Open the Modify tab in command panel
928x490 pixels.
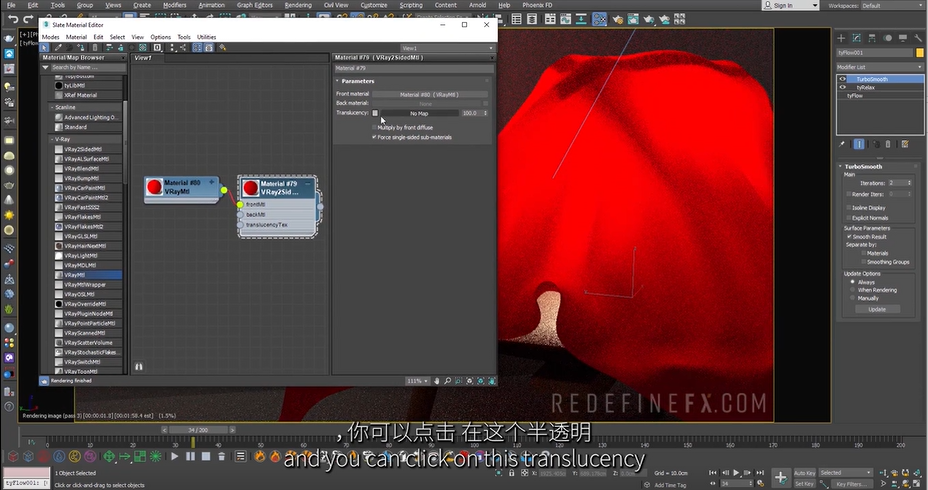856,38
